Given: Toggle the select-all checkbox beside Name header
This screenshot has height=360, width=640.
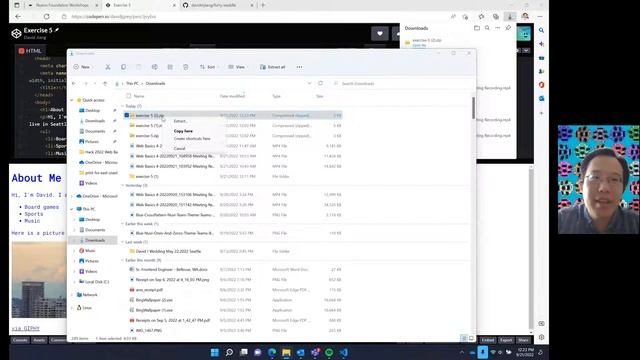Looking at the screenshot, I should [x=129, y=96].
